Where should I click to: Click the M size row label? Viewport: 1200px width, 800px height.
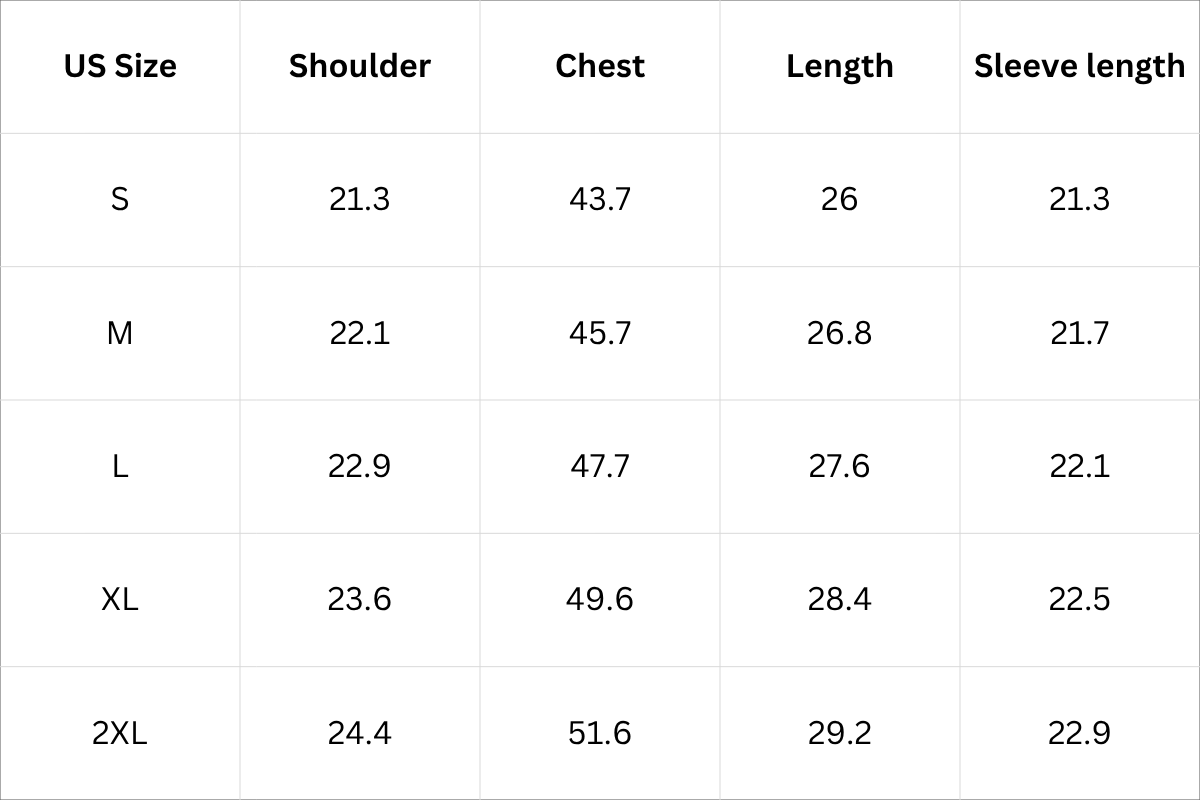click(120, 333)
